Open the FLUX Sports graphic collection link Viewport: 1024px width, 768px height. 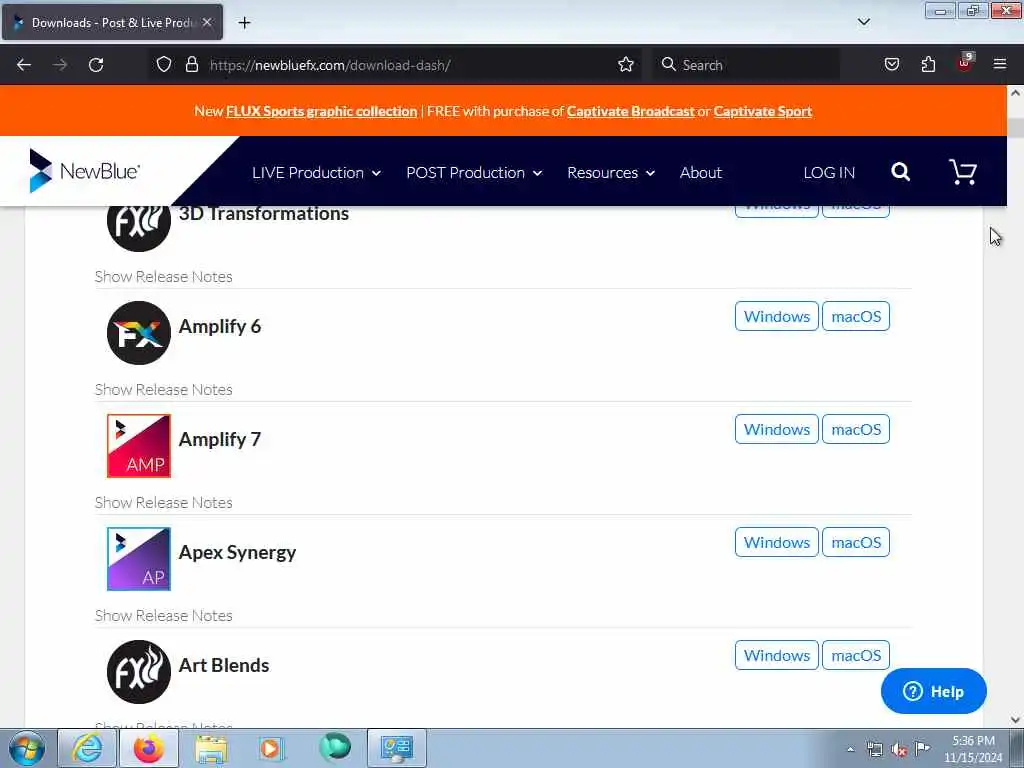pyautogui.click(x=321, y=111)
